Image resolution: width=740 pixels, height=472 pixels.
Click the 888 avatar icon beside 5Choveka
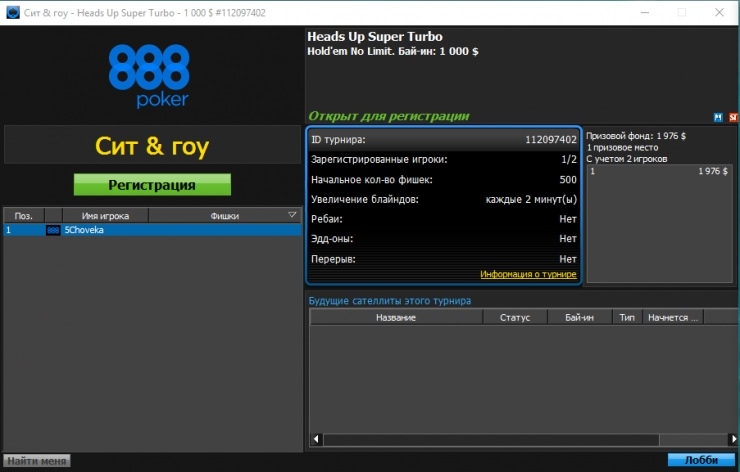(53, 230)
